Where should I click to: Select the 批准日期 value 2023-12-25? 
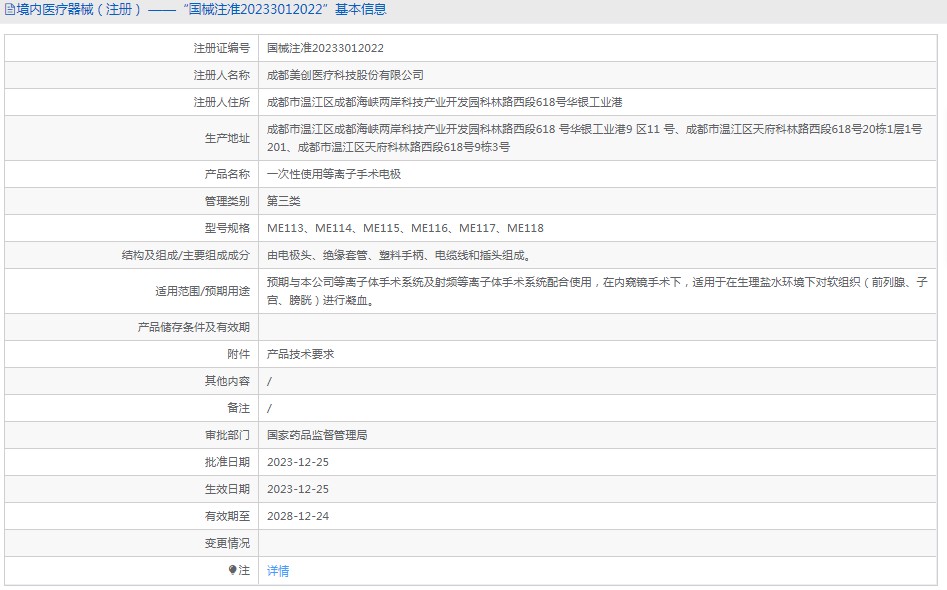(298, 463)
